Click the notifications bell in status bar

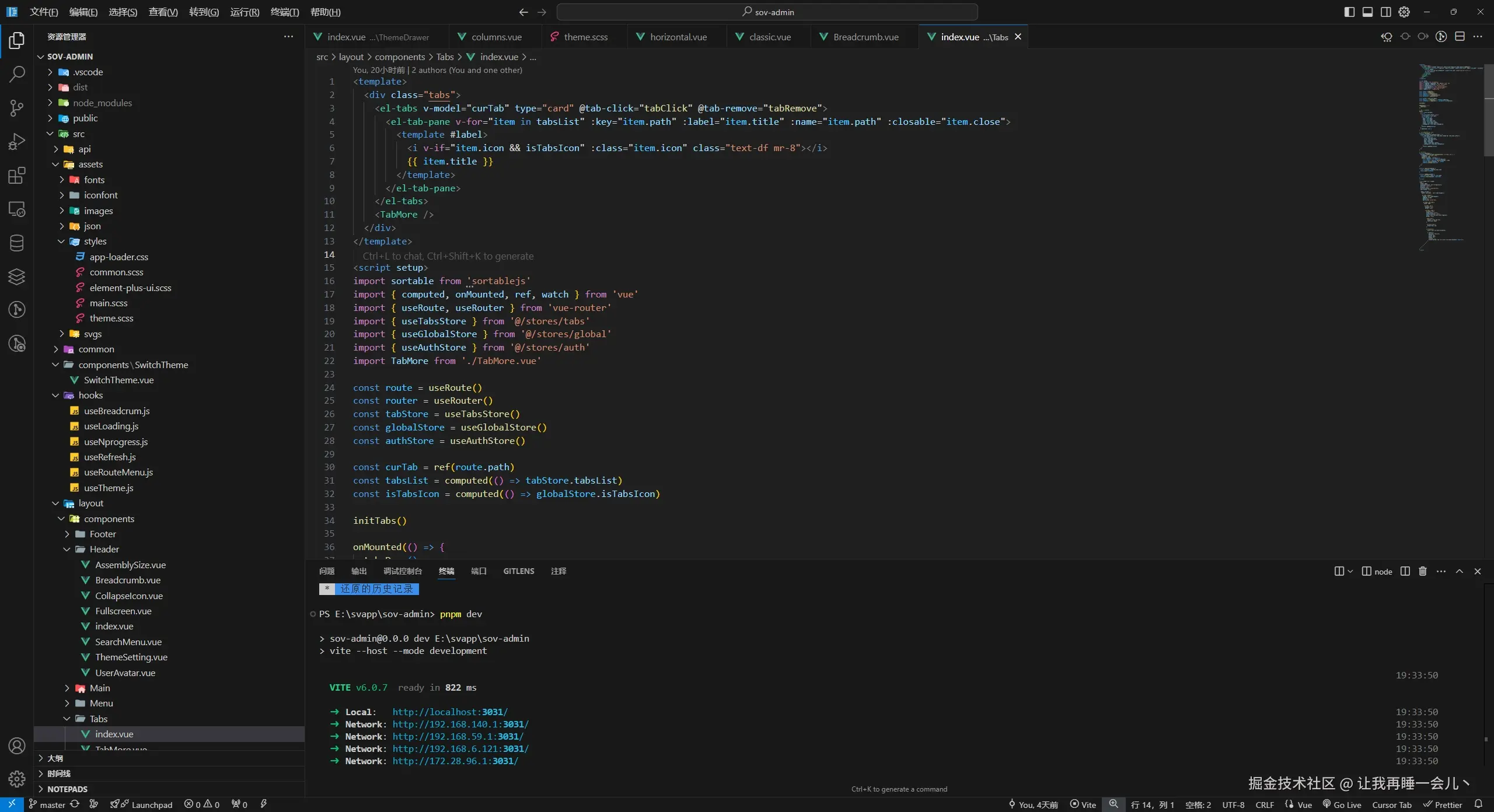[x=1478, y=804]
